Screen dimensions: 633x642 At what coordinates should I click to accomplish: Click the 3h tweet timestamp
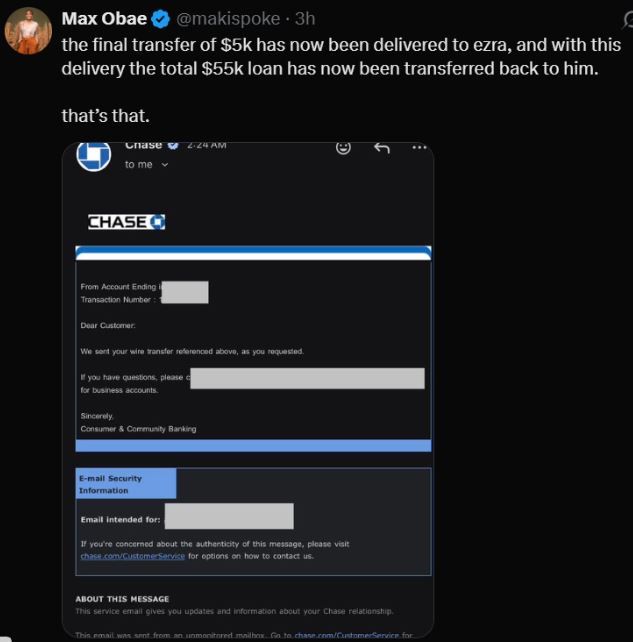pos(305,19)
